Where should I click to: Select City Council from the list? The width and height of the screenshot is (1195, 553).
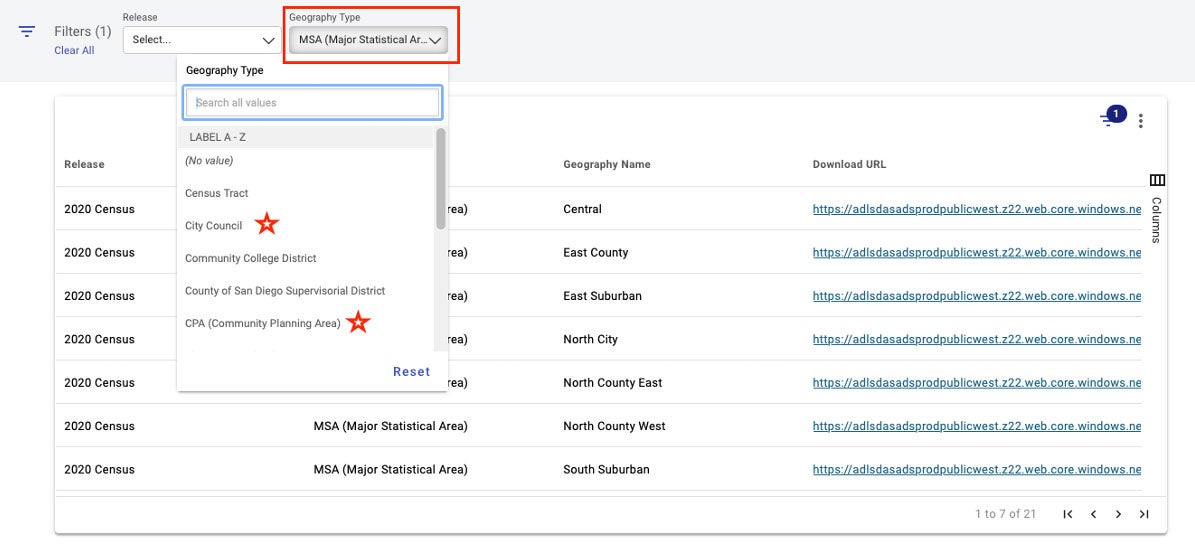click(214, 226)
